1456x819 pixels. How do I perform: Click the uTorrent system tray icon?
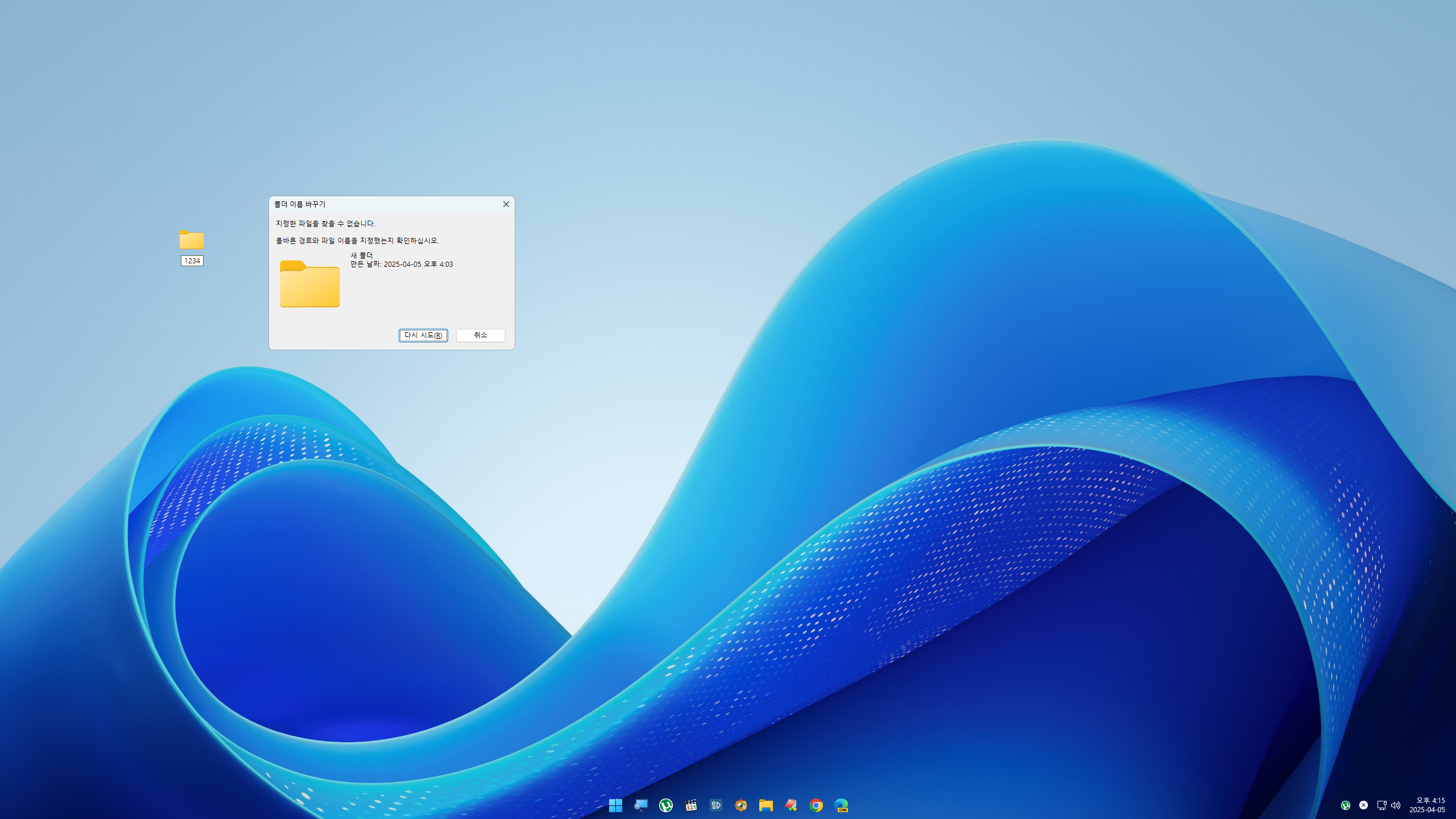1346,805
